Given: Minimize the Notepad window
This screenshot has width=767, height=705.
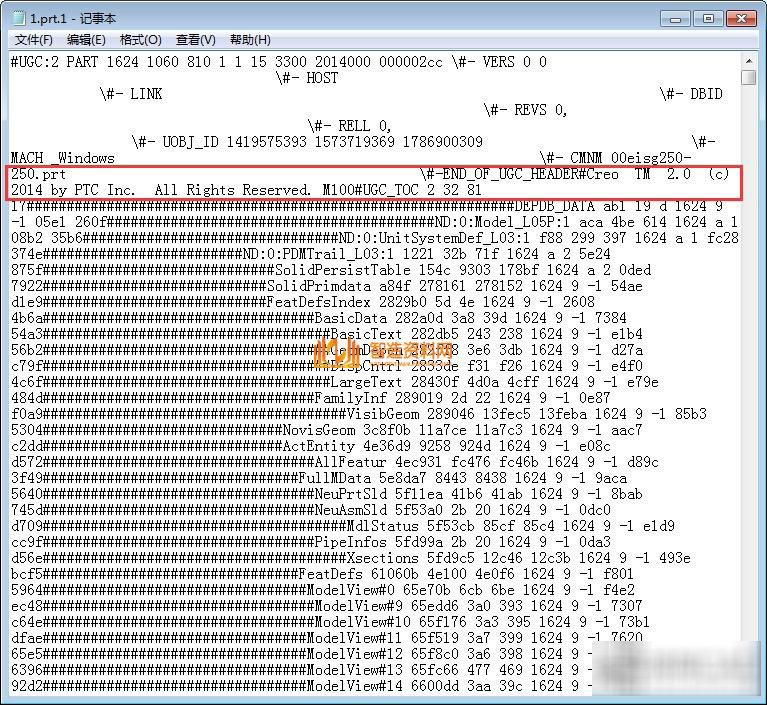Looking at the screenshot, I should [x=677, y=17].
